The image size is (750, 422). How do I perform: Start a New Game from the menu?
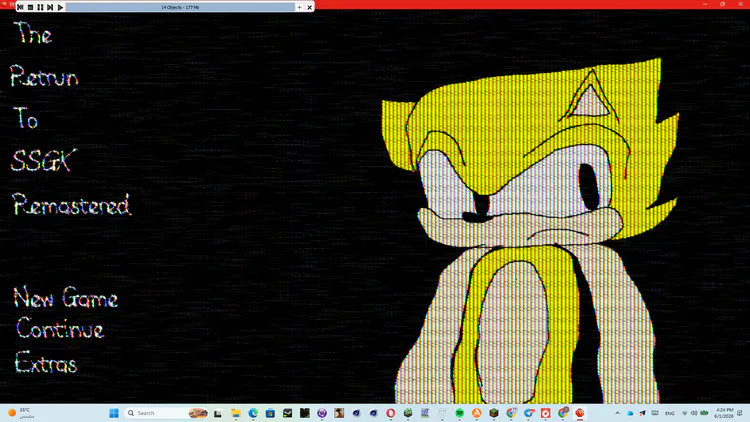pyautogui.click(x=66, y=298)
